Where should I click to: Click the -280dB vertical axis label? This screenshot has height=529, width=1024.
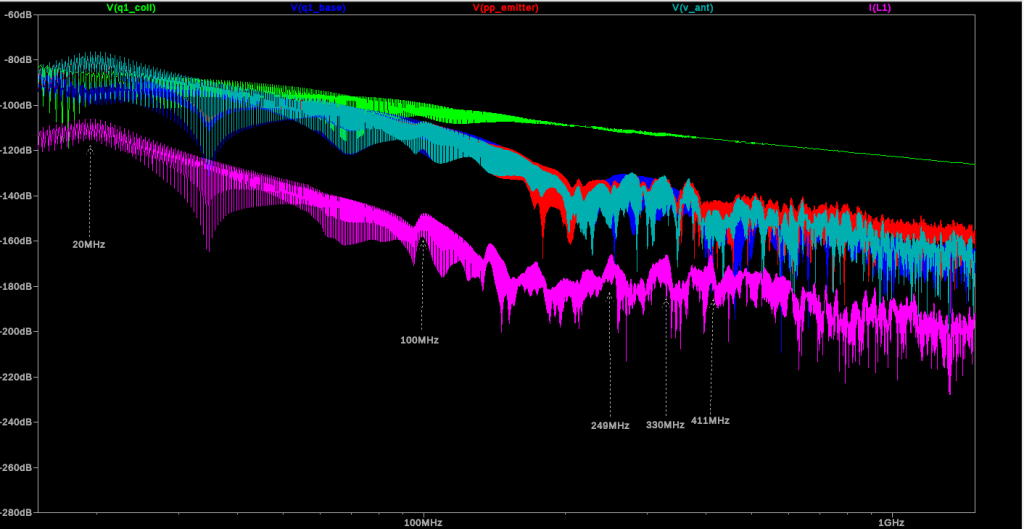coord(16,513)
